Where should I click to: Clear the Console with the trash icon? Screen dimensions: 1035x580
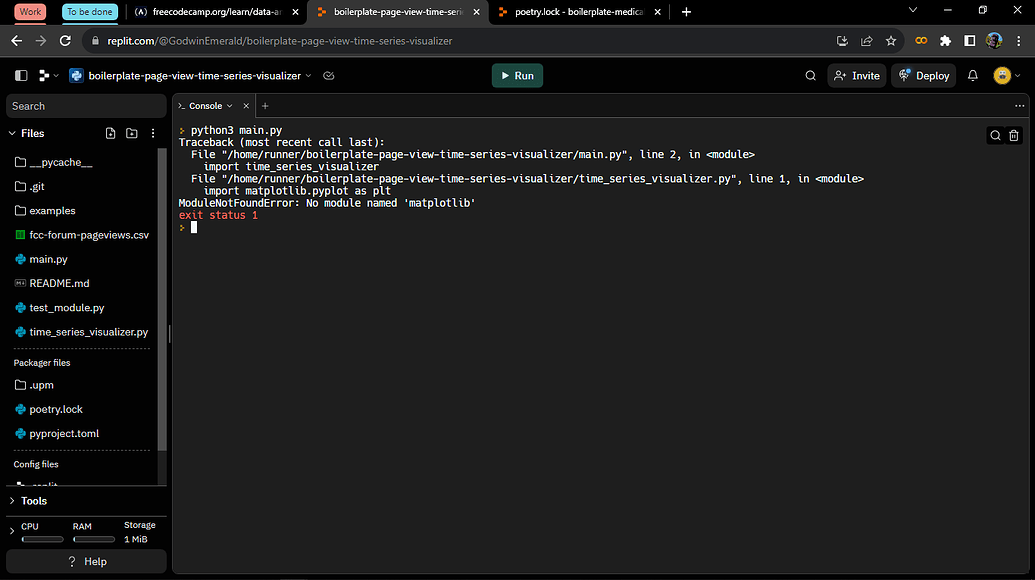[x=1014, y=134]
